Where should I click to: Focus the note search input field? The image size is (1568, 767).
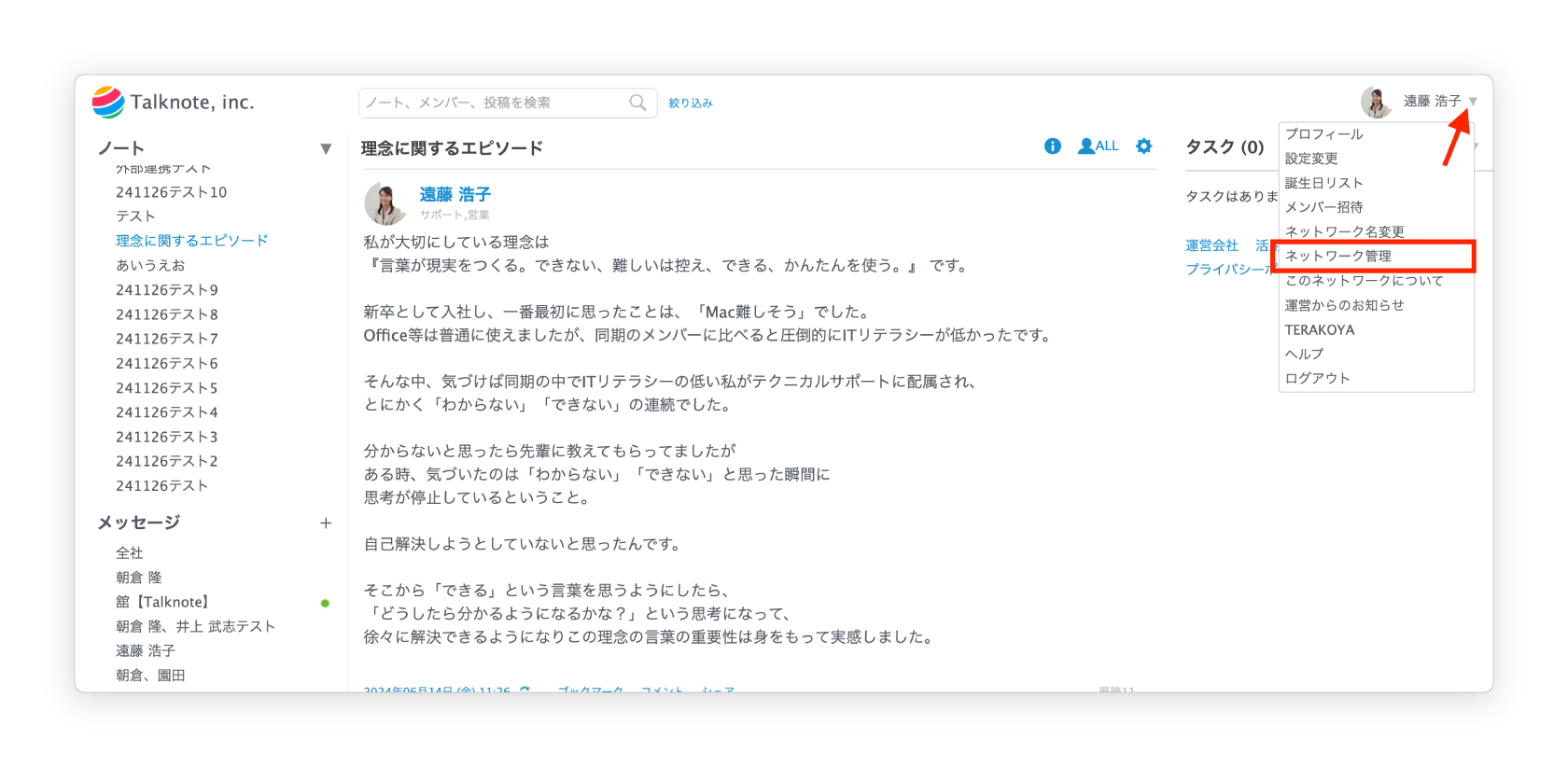pos(495,103)
